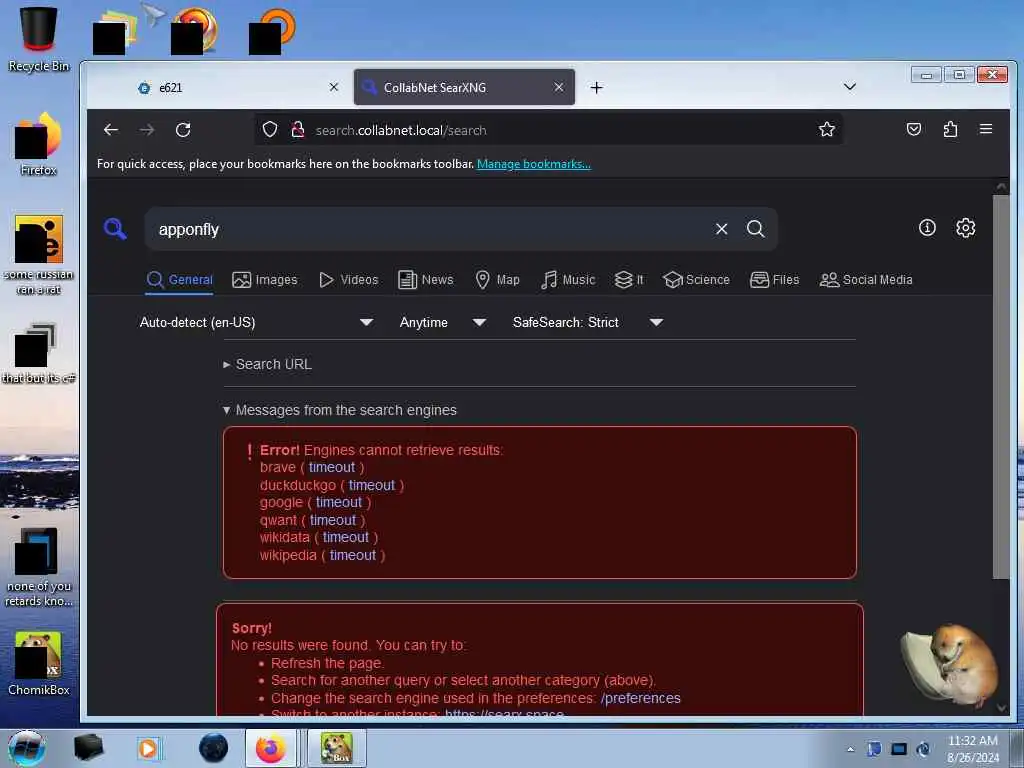Open the Pocket save icon

tap(914, 129)
